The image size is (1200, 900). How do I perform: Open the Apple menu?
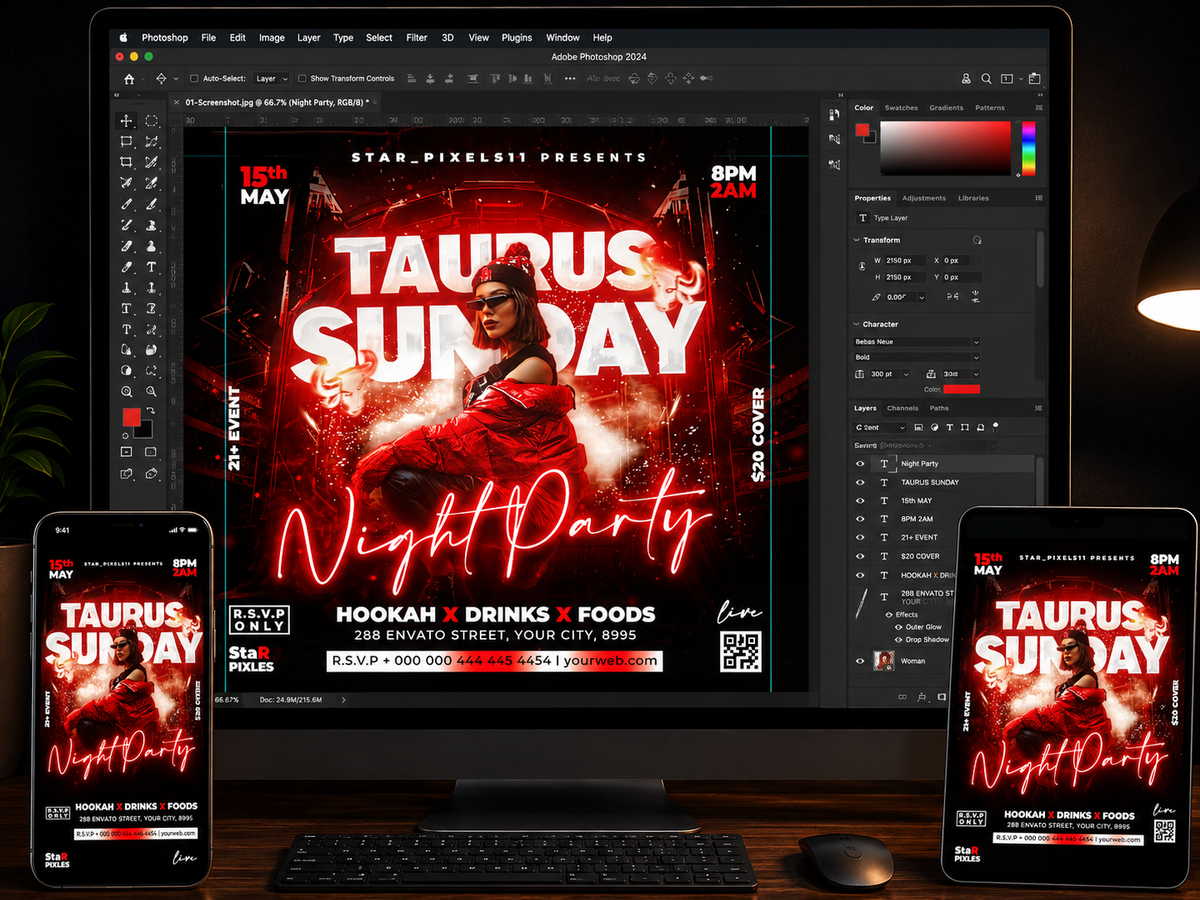tap(124, 37)
